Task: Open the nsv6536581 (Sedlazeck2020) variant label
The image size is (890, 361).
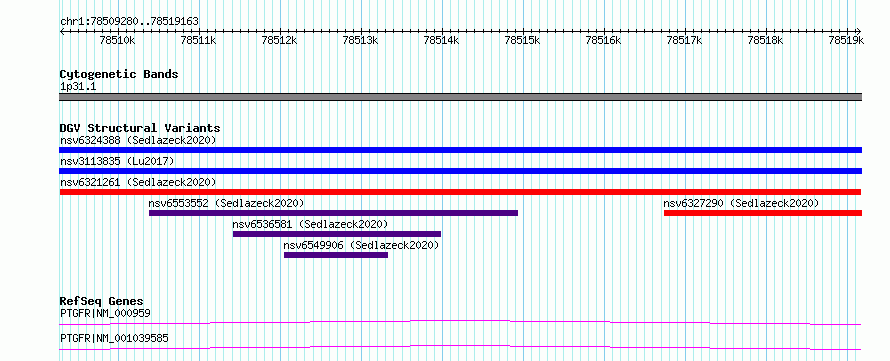Action: pyautogui.click(x=310, y=224)
